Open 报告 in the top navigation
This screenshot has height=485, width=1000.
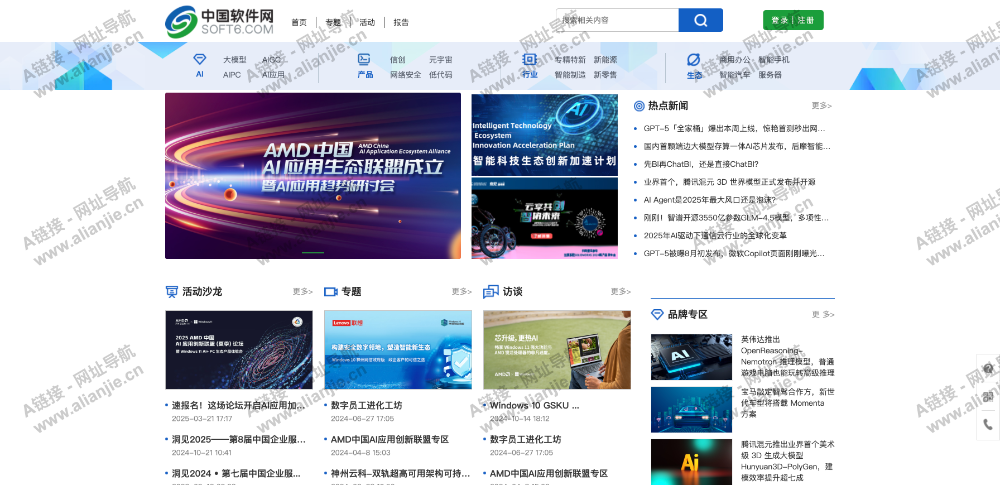tap(401, 22)
